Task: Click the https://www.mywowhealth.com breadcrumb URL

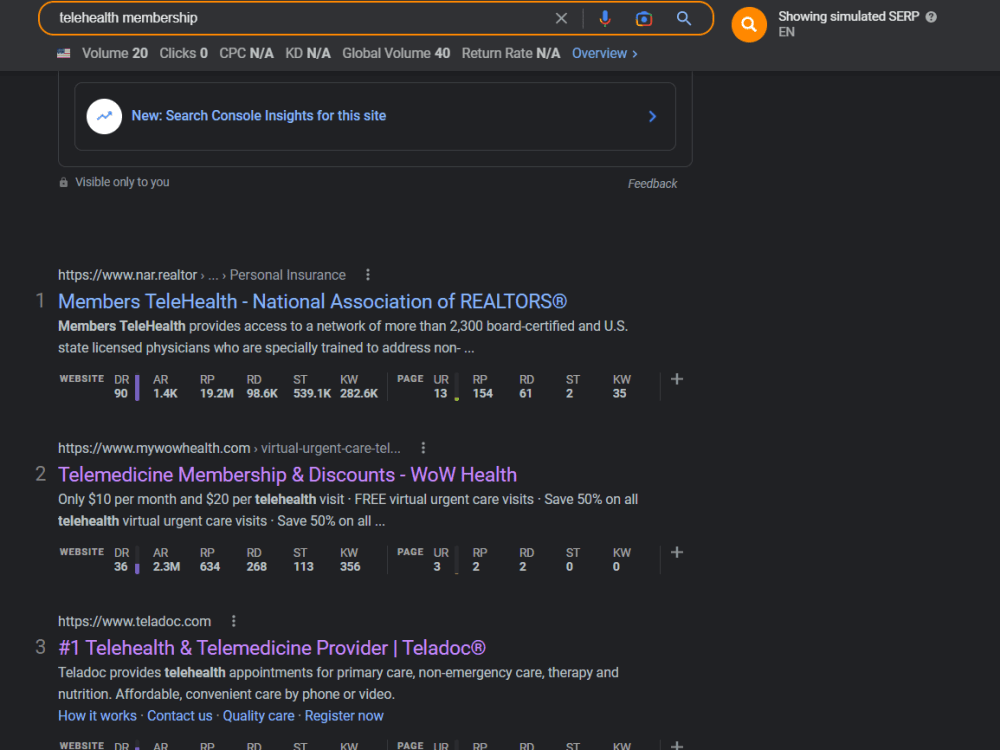Action: 154,448
